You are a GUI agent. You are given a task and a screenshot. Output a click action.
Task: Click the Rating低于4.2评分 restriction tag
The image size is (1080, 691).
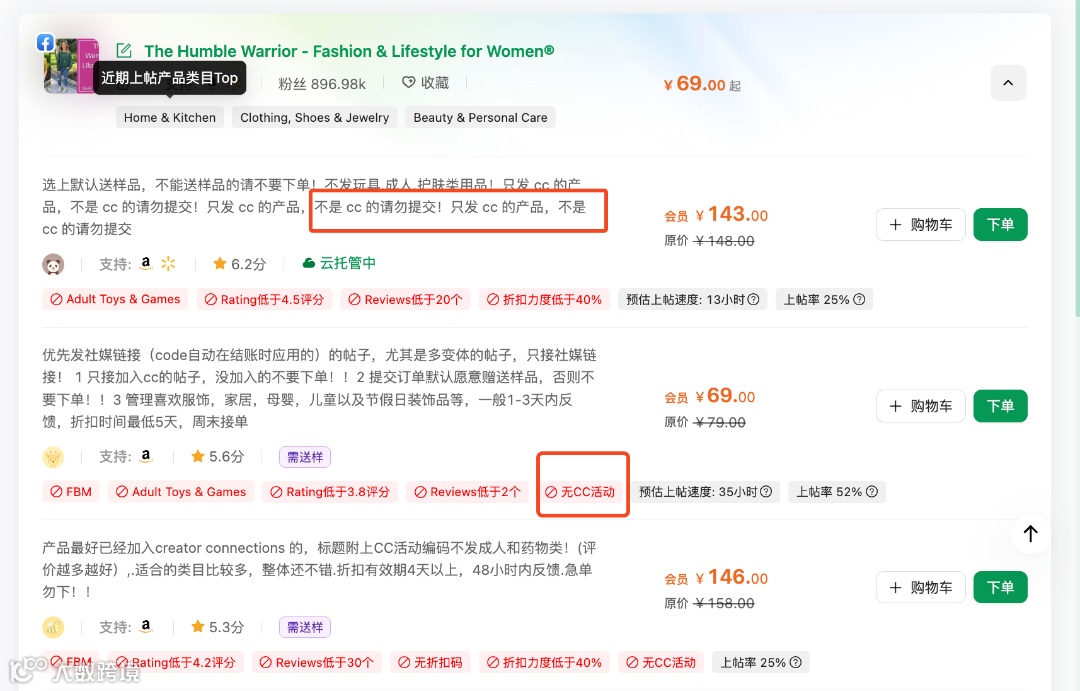pos(176,662)
